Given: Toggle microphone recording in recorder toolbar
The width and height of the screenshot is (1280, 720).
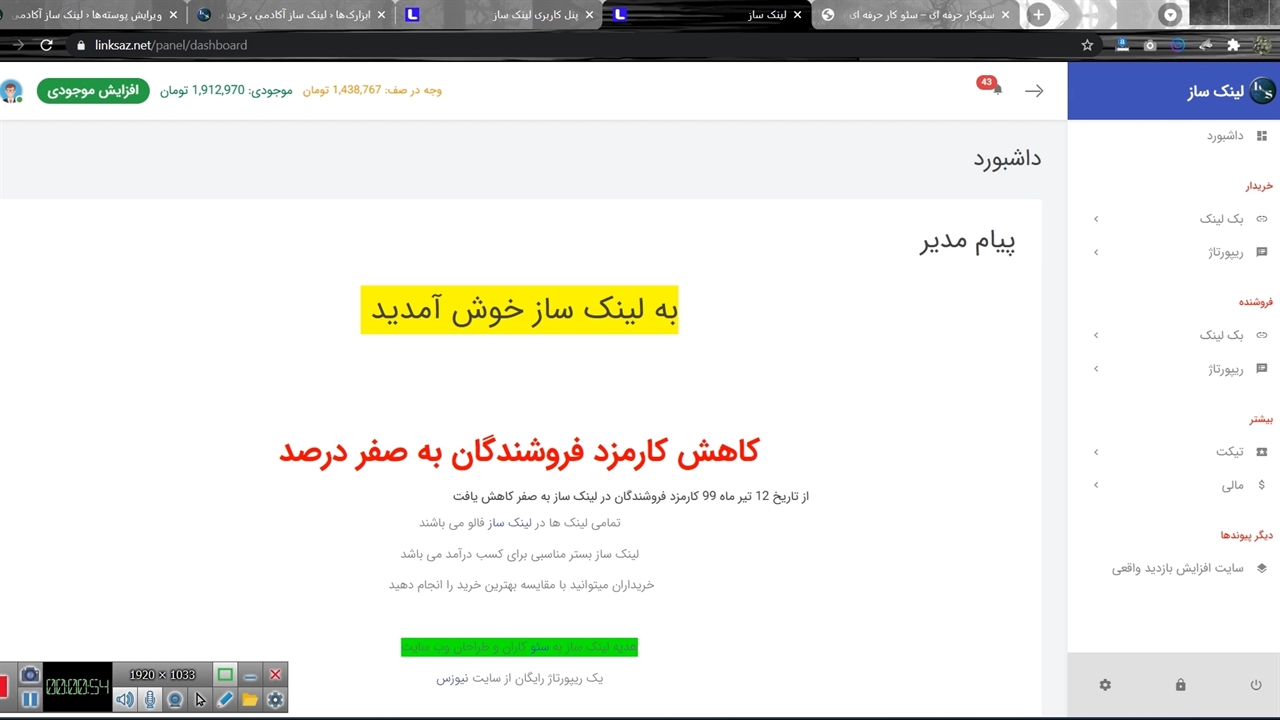Looking at the screenshot, I should (150, 700).
